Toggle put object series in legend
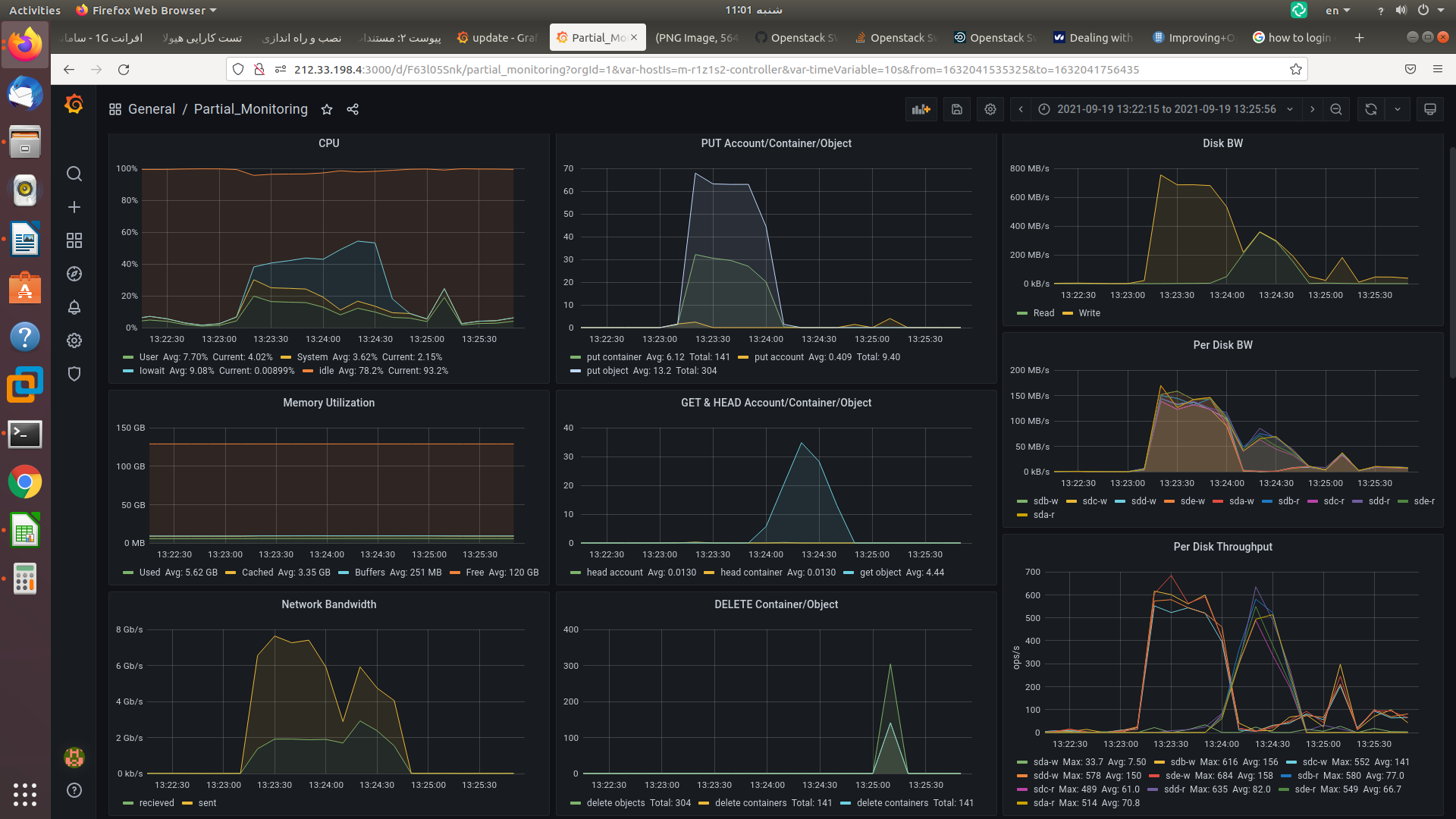Viewport: 1456px width, 819px height. click(x=607, y=371)
